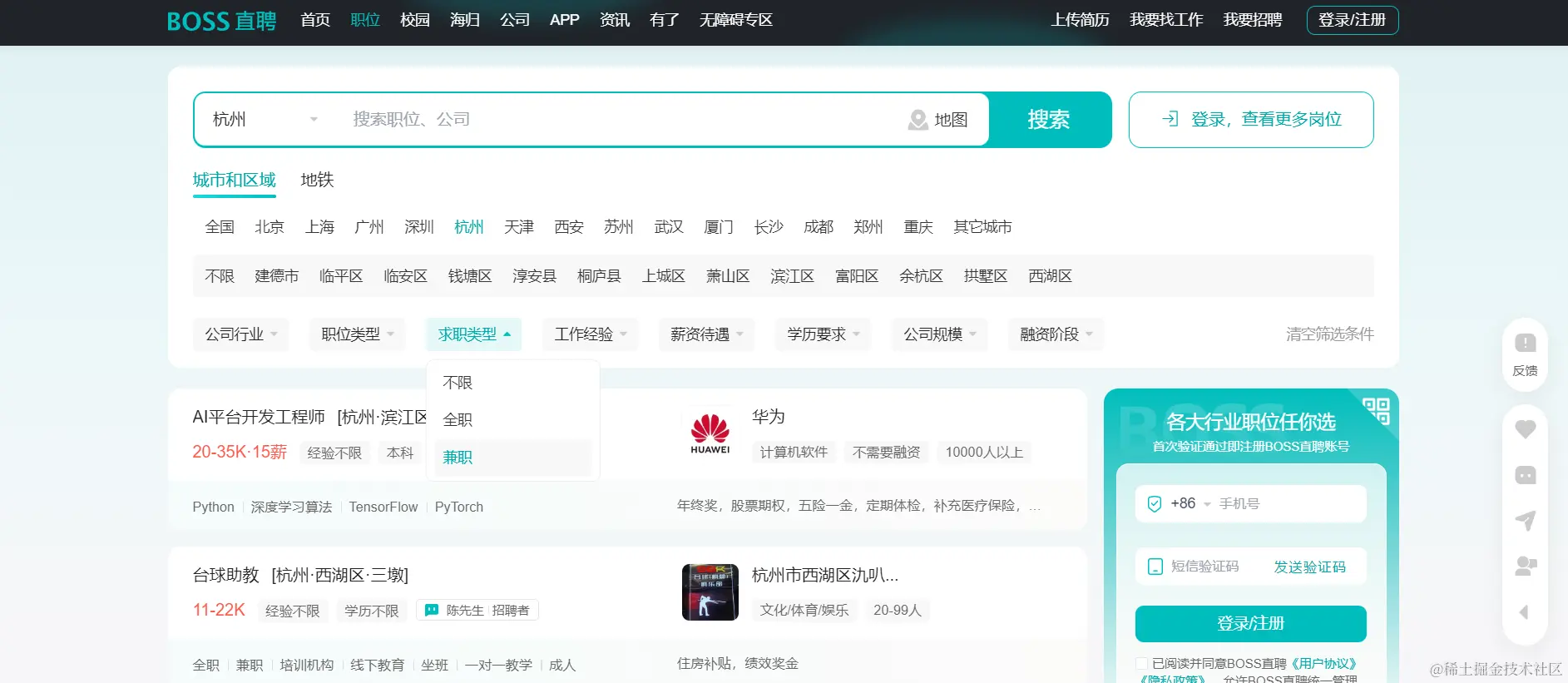1568x683 pixels.
Task: Click the map pin icon beside 地图
Action: [918, 120]
